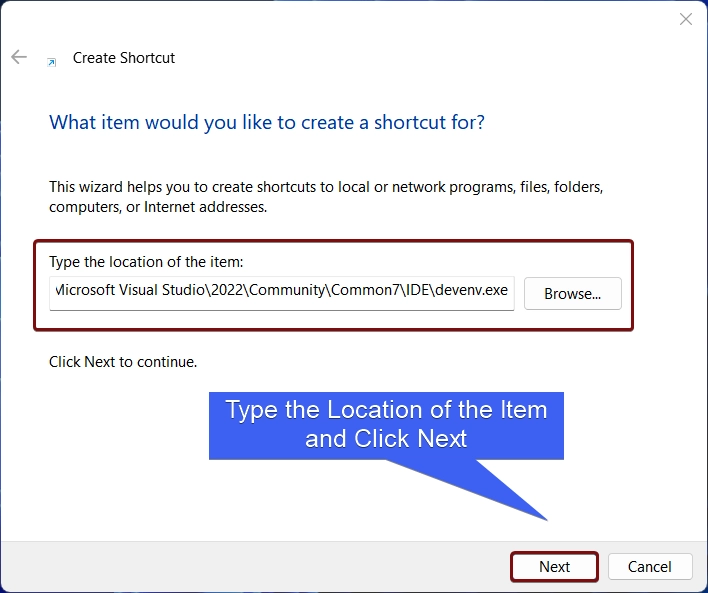Click Next to continue the wizard
Viewport: 708px width, 593px height.
[x=554, y=566]
